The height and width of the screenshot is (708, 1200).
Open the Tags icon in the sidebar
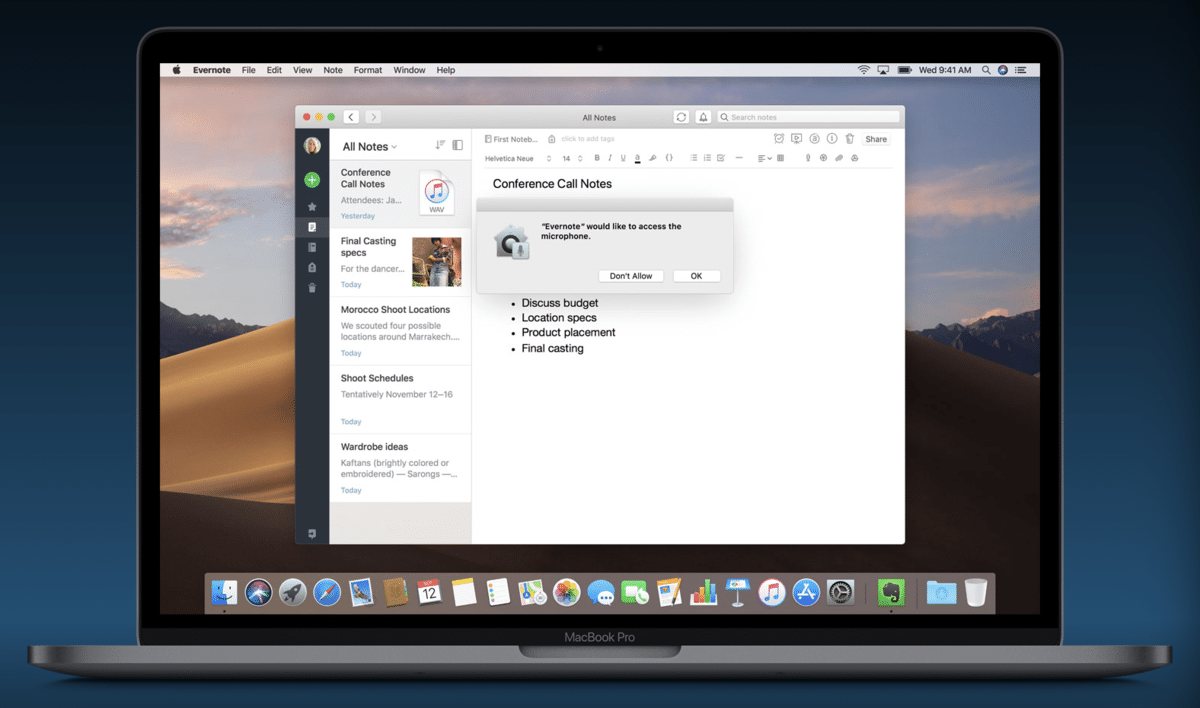pyautogui.click(x=312, y=268)
